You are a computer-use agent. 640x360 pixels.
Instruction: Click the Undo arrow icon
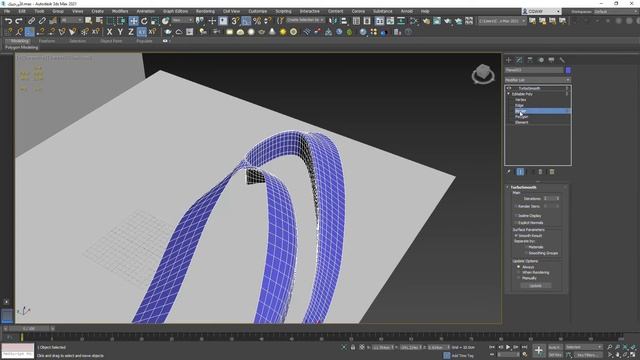pyautogui.click(x=8, y=21)
